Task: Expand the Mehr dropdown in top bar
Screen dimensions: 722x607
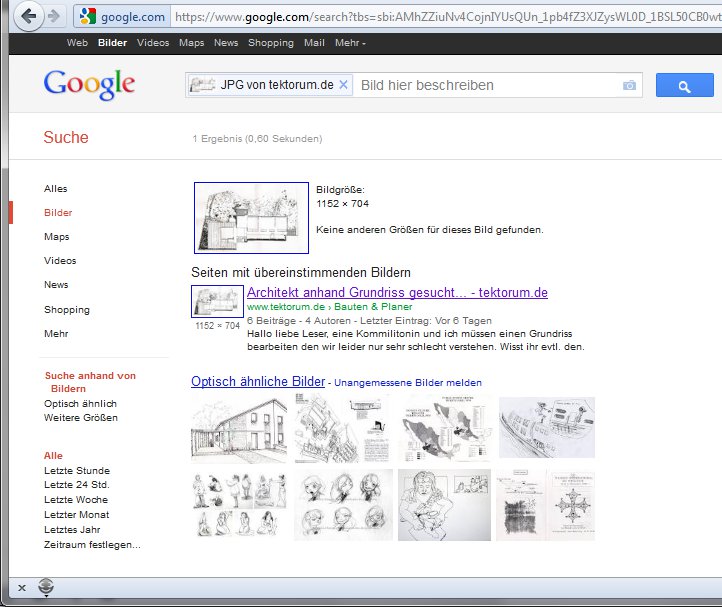Action: coord(350,43)
